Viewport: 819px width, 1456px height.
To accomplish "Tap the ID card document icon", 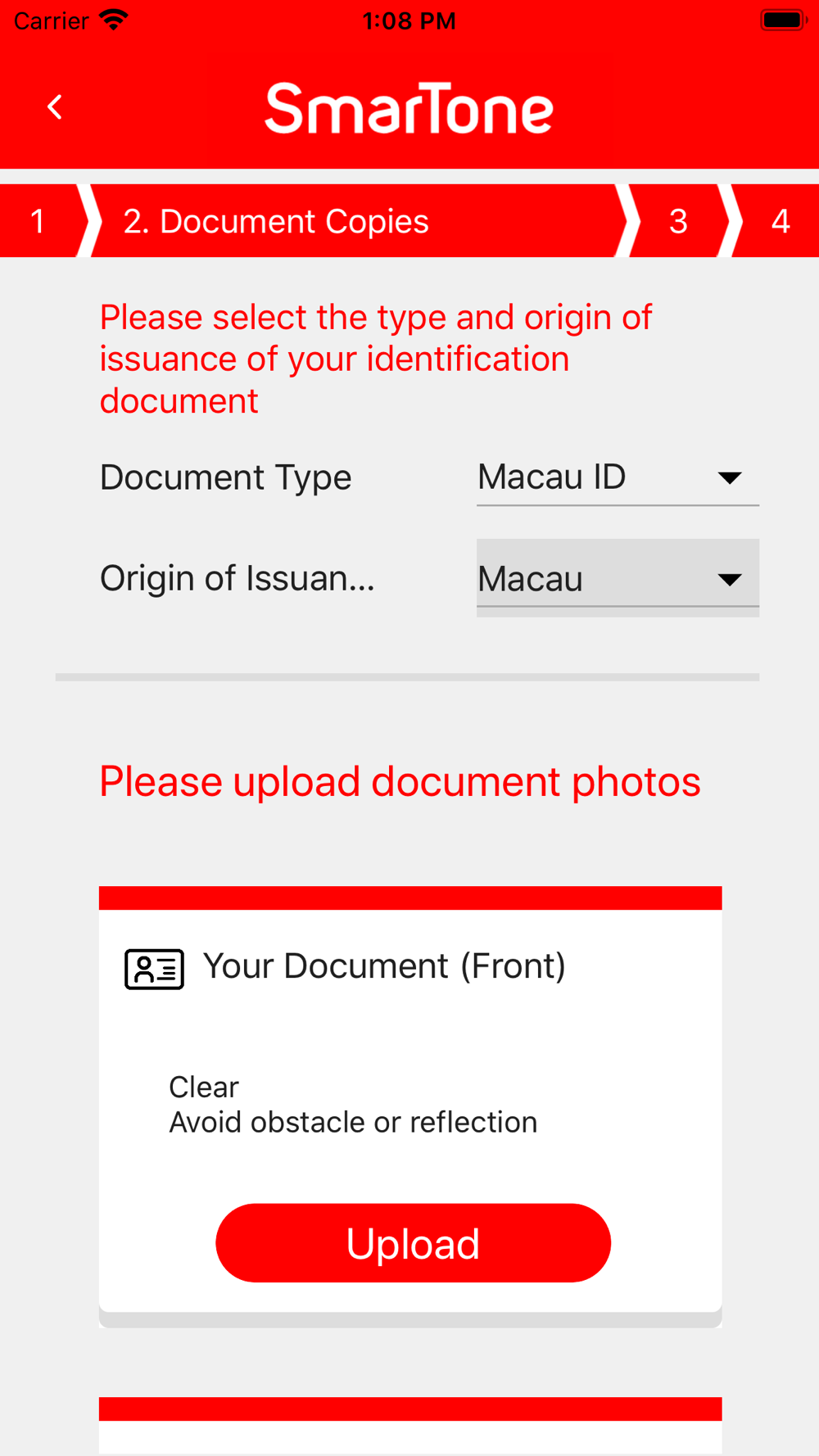I will tap(154, 969).
